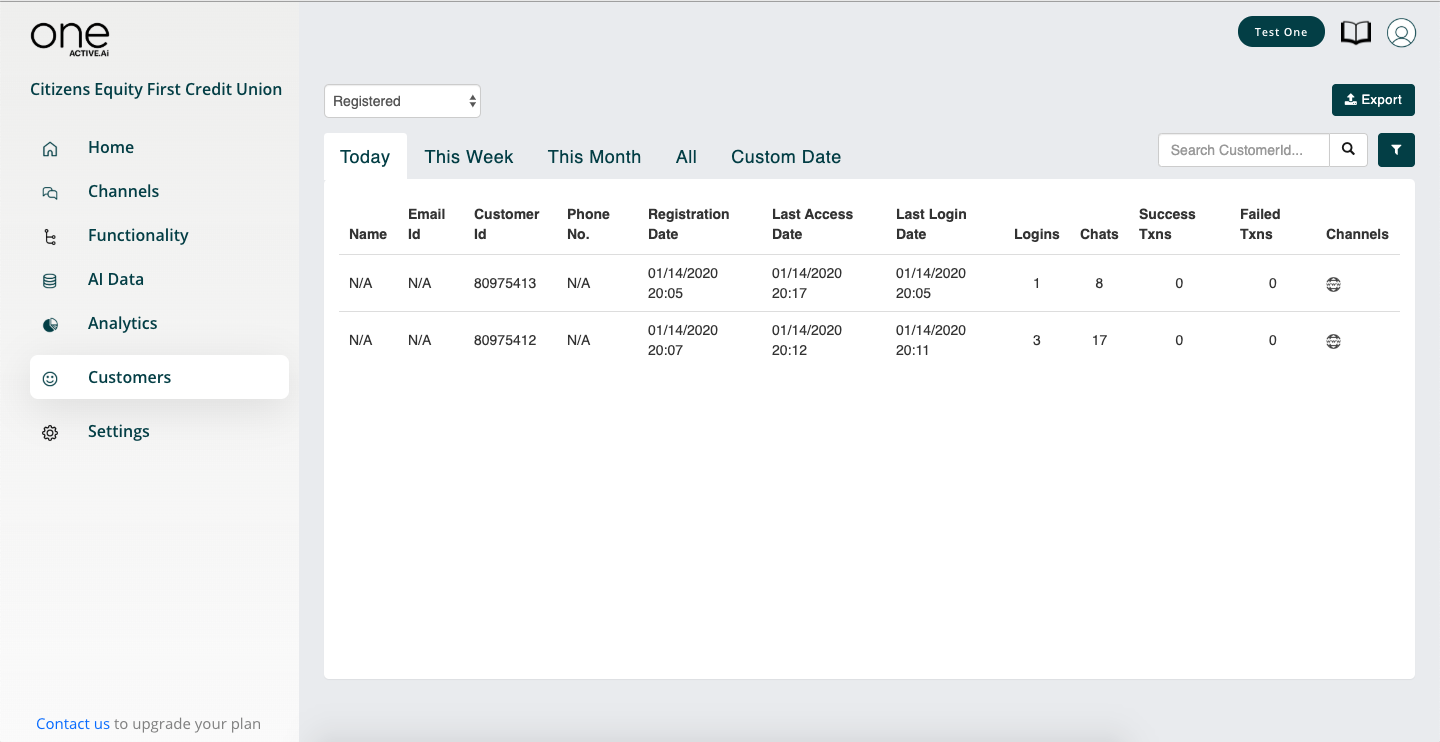This screenshot has width=1440, height=742.
Task: Click the Customer Id column header
Action: click(x=507, y=224)
